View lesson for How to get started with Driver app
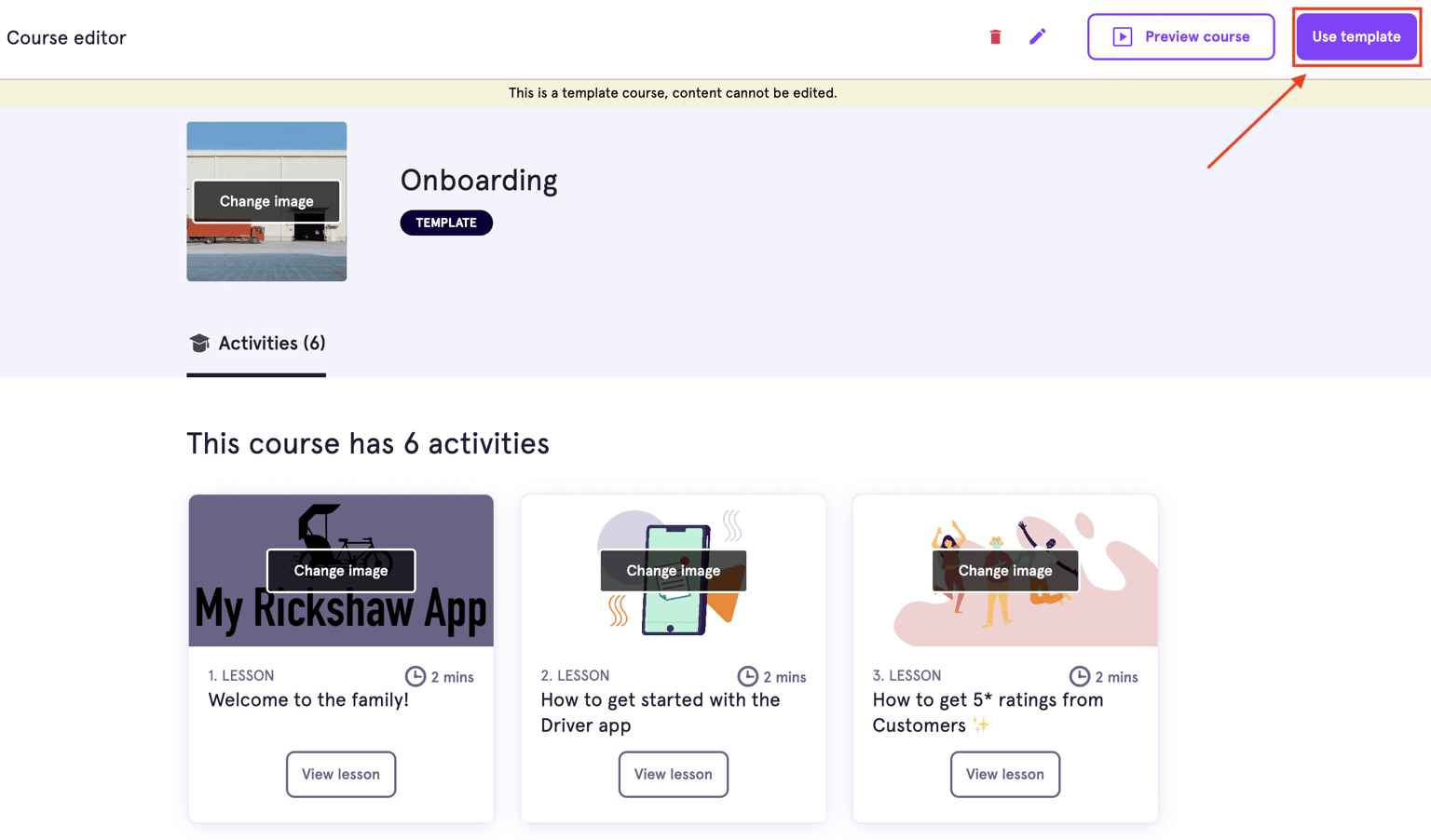The image size is (1431, 840). (x=674, y=775)
